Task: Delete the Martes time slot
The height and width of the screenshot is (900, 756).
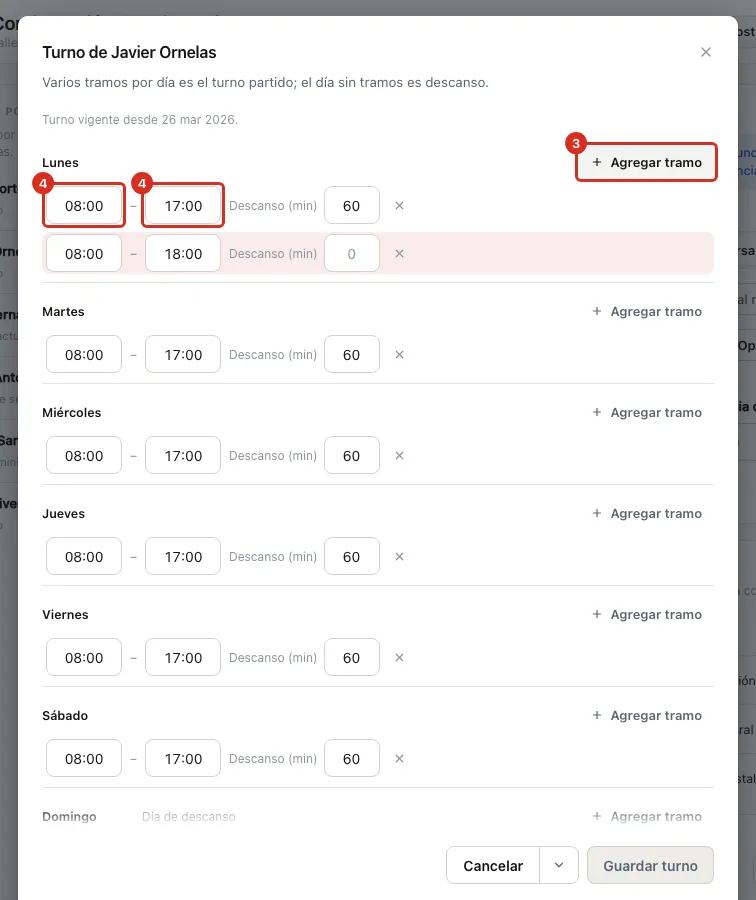Action: pyautogui.click(x=400, y=355)
